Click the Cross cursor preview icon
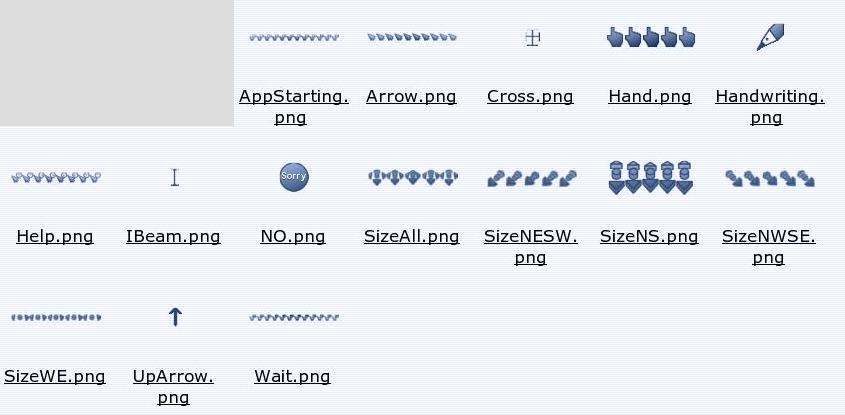Screen dimensions: 845x415 532,38
